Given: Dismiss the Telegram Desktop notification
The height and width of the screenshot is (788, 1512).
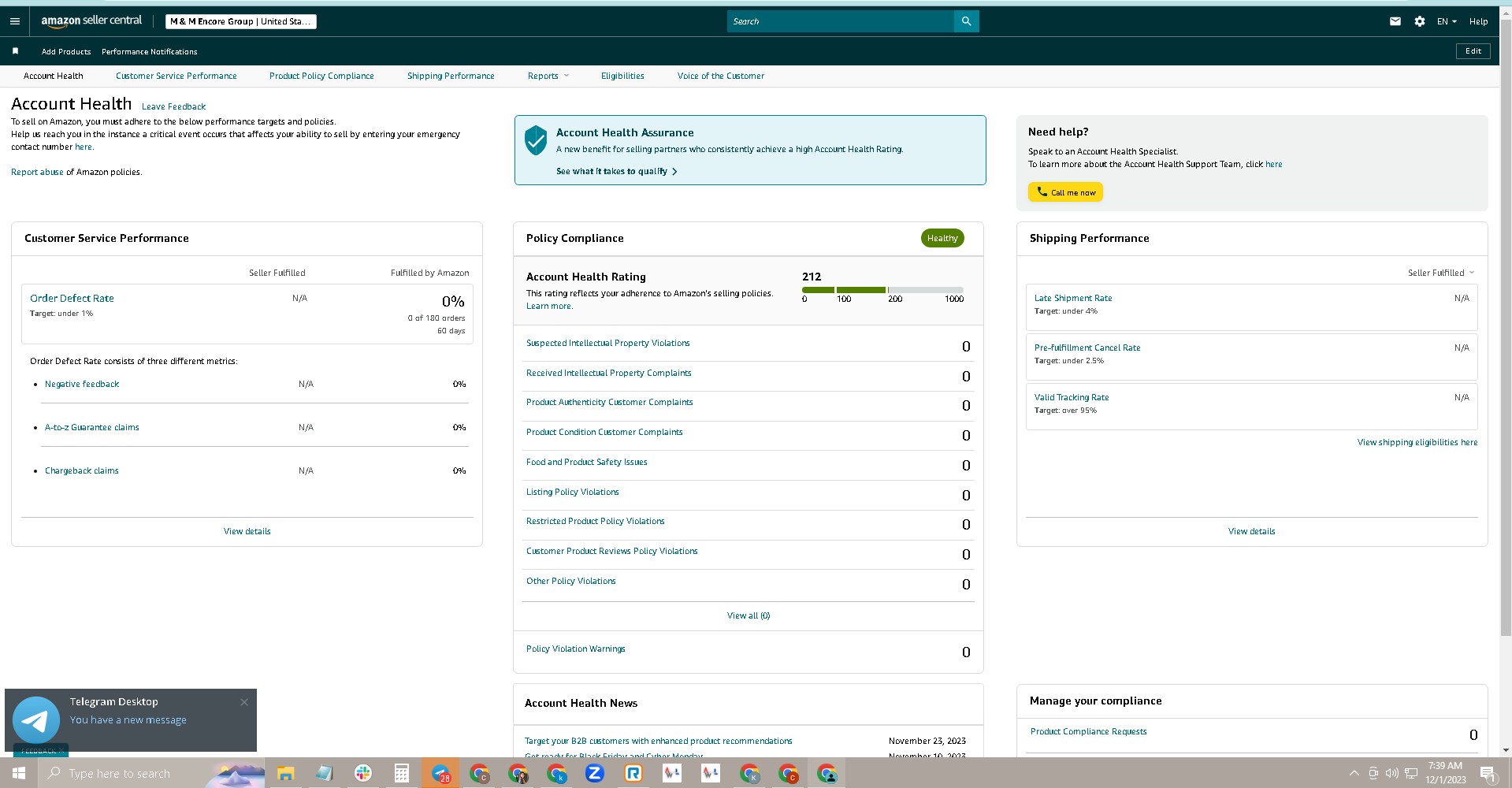Looking at the screenshot, I should pos(244,702).
